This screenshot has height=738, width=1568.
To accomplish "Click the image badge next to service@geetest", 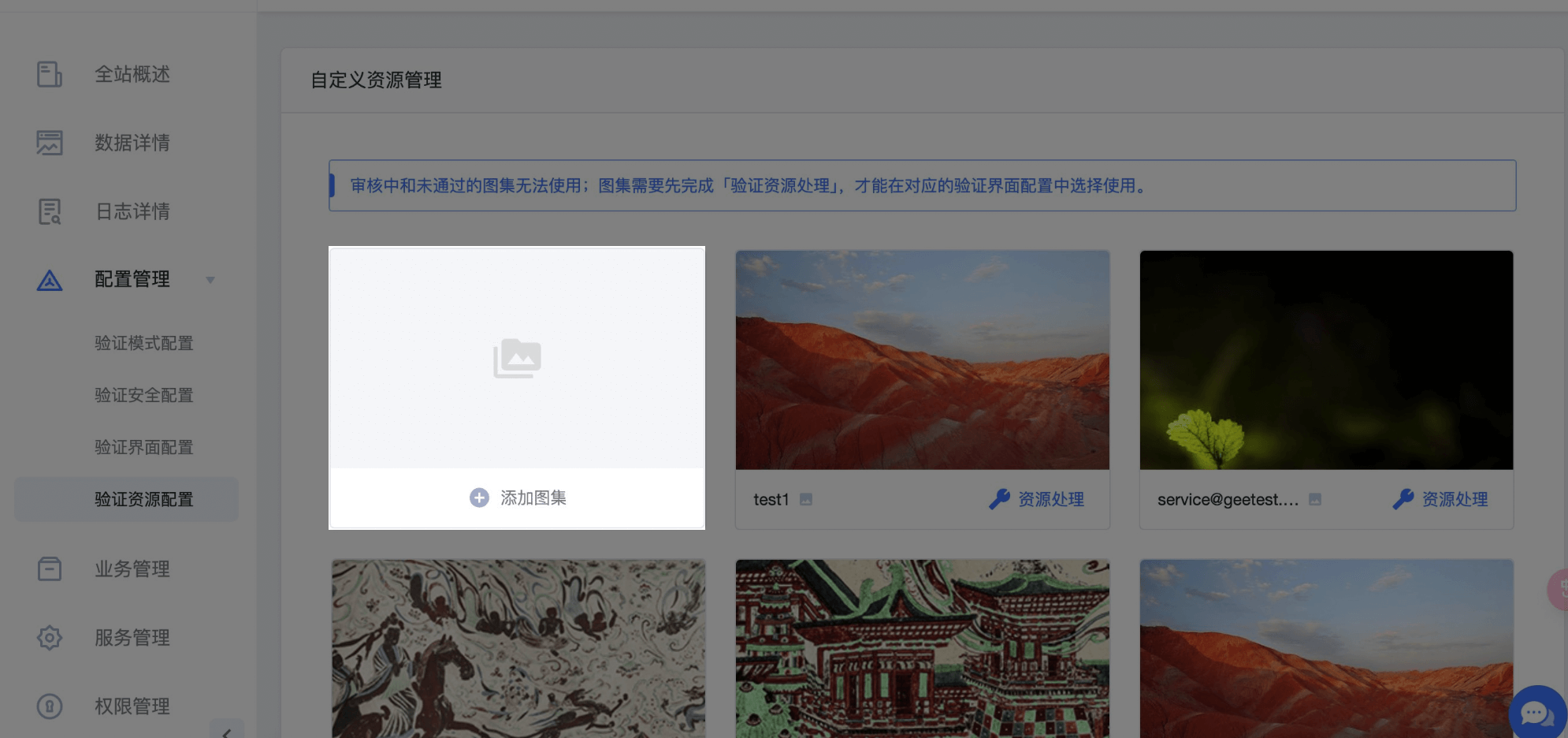I will [x=1315, y=499].
